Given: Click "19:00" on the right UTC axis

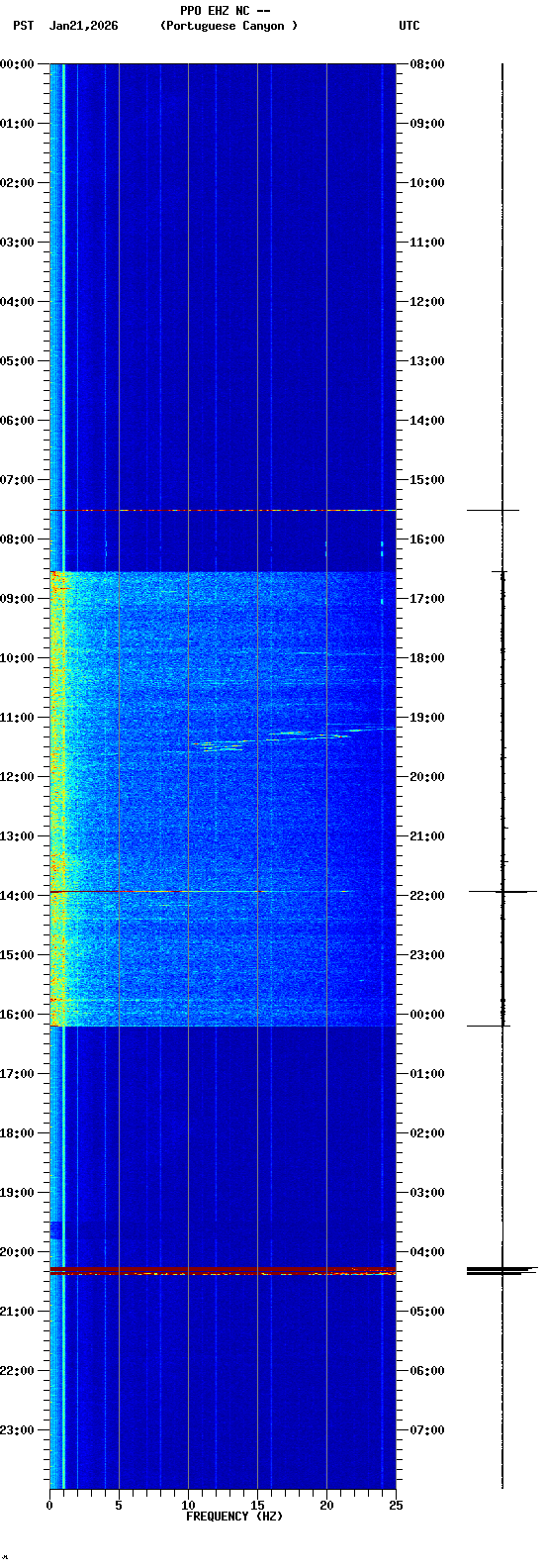Looking at the screenshot, I should click(427, 718).
